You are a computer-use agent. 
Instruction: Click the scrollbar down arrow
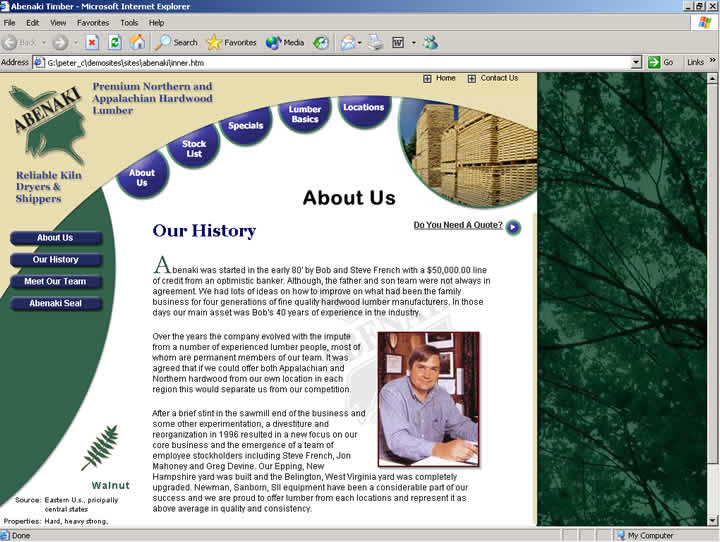712,521
